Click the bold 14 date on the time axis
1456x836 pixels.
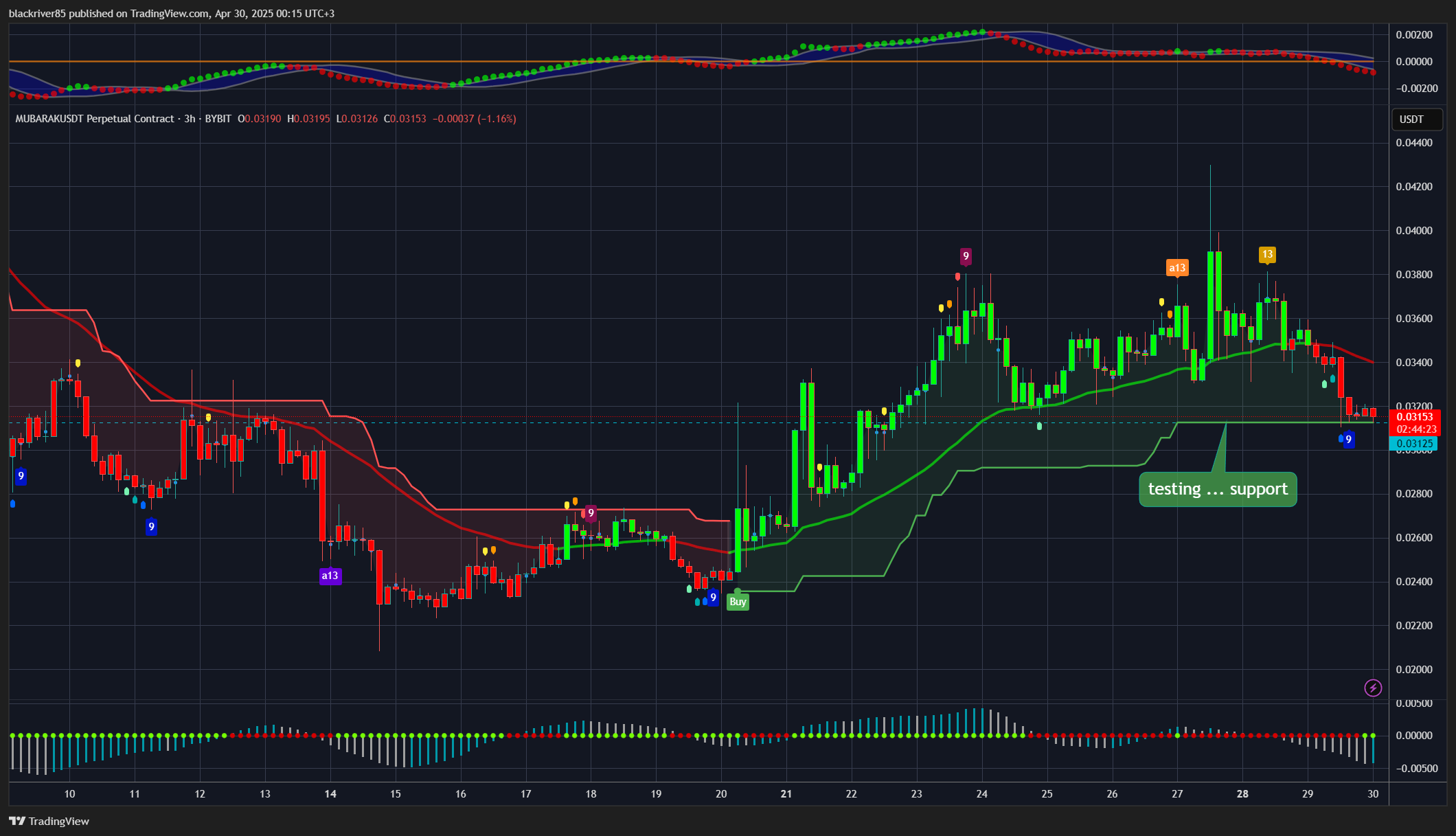tap(330, 794)
